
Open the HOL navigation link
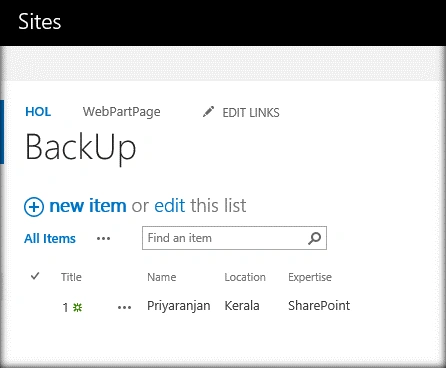38,112
